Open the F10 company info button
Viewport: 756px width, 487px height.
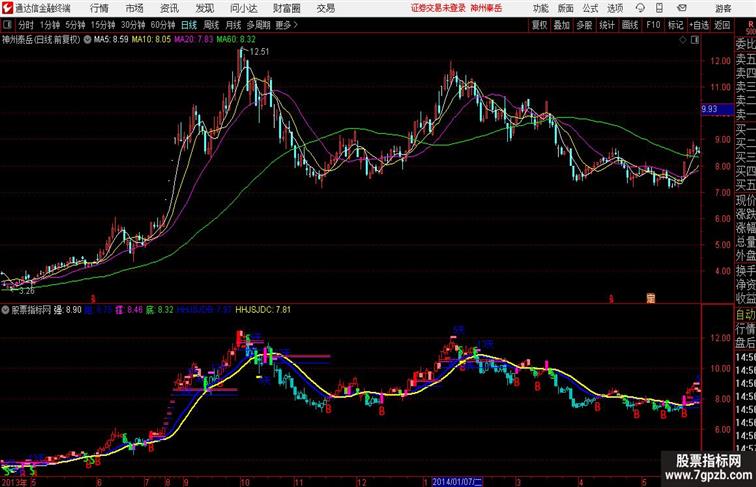[x=653, y=25]
